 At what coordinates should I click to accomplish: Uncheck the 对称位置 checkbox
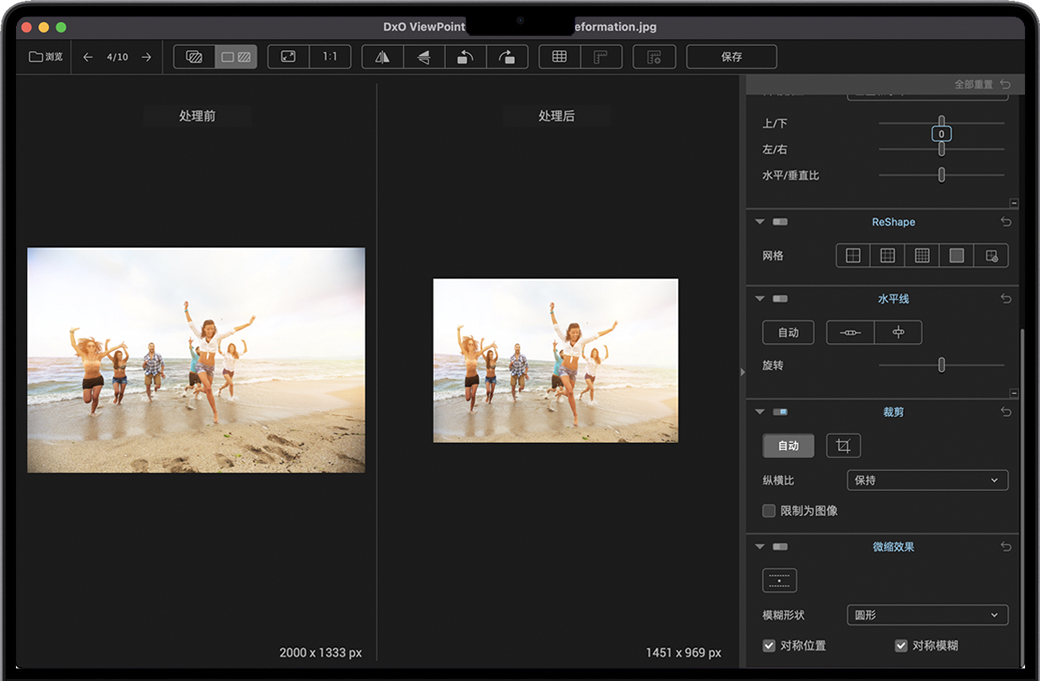(x=769, y=646)
